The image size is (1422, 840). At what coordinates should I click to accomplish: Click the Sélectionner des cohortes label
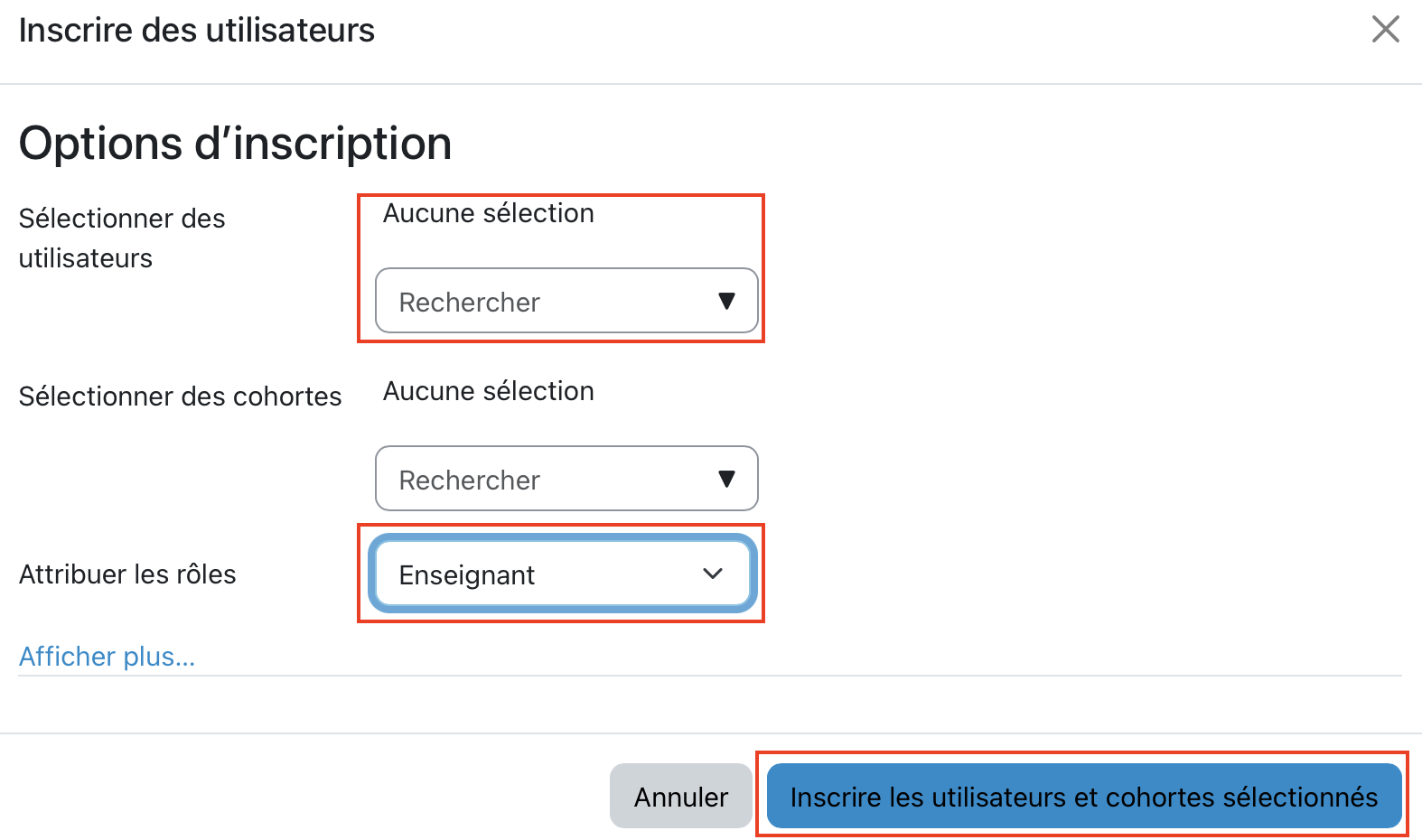coord(180,397)
